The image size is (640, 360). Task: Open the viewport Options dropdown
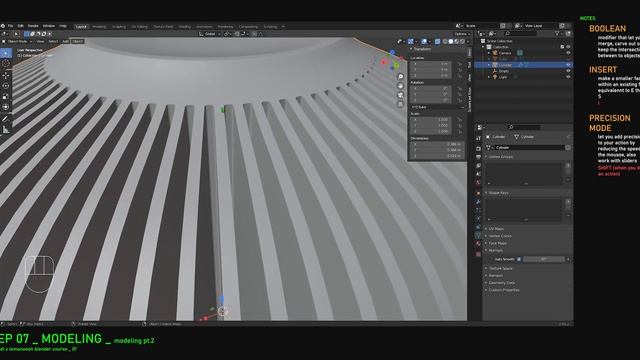point(462,34)
